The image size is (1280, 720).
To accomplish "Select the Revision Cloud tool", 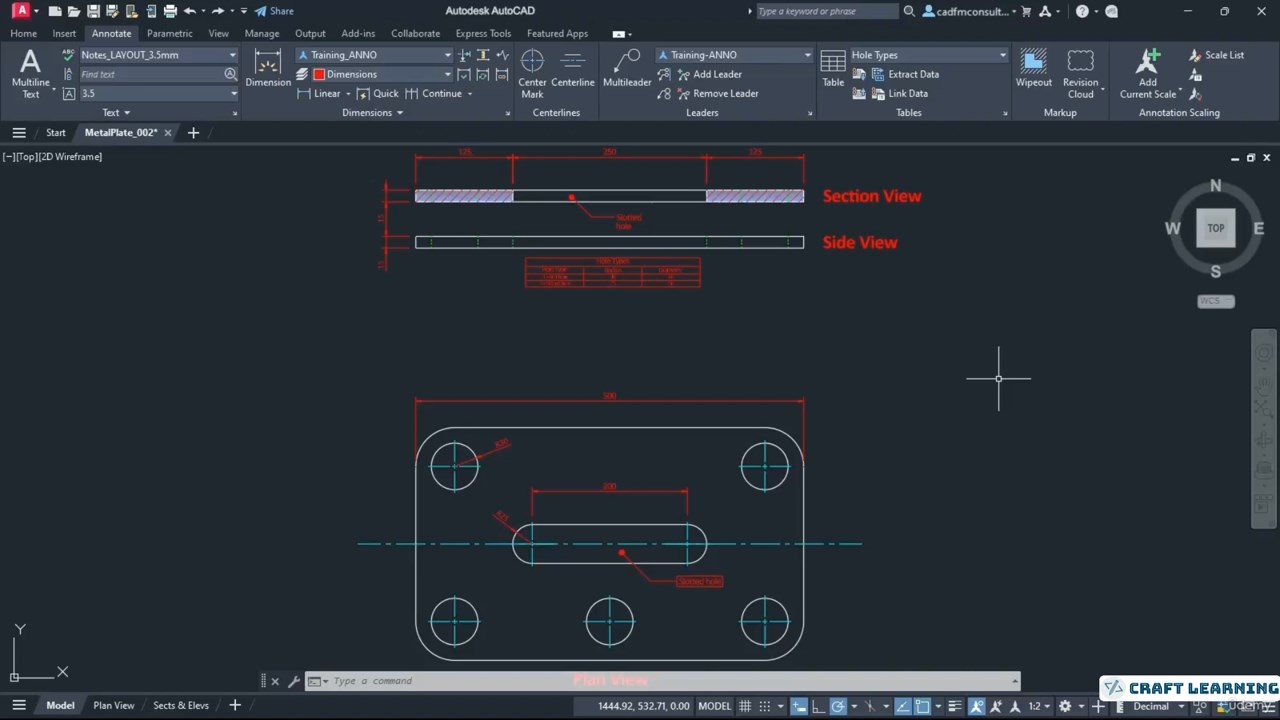I will [x=1080, y=72].
